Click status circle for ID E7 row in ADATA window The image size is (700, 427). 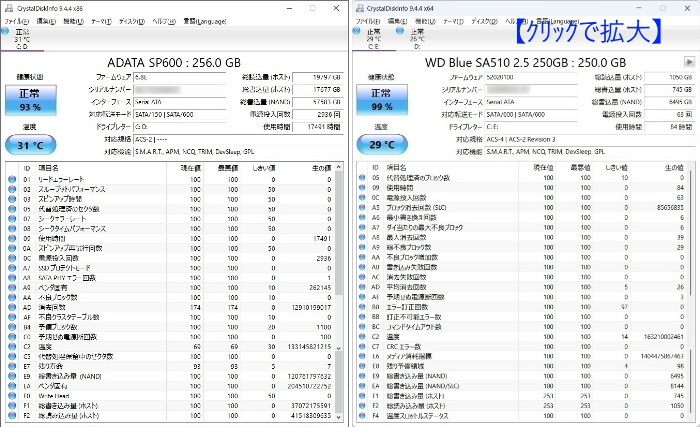coord(12,366)
